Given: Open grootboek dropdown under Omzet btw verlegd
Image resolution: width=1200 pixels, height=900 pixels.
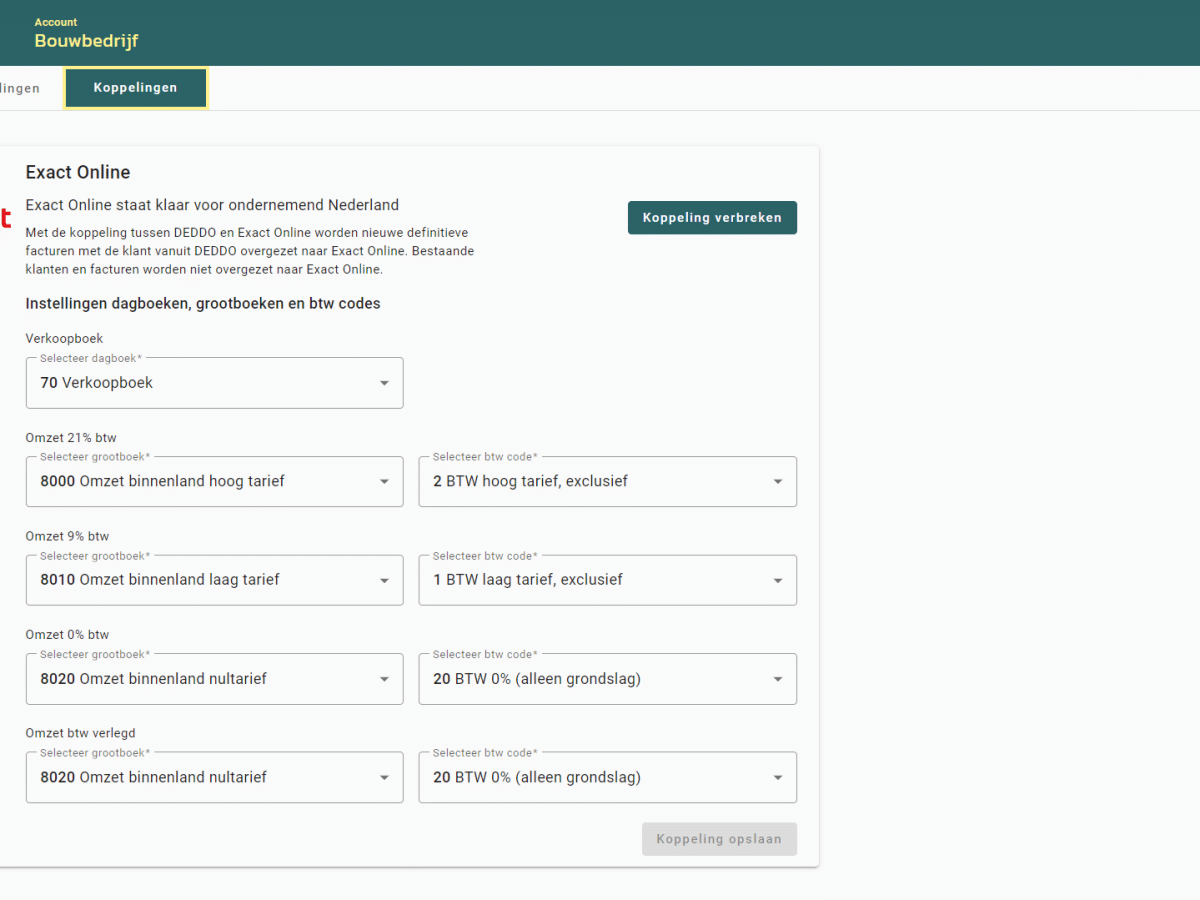Looking at the screenshot, I should coord(214,777).
